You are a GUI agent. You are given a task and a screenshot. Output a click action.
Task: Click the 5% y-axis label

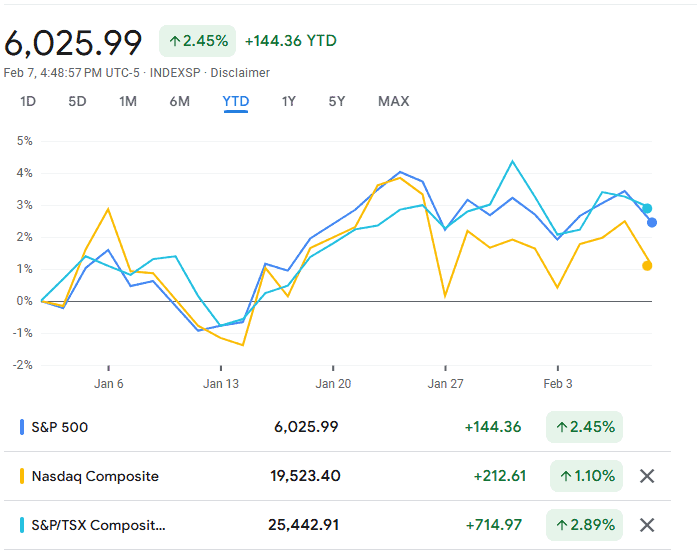(x=24, y=141)
